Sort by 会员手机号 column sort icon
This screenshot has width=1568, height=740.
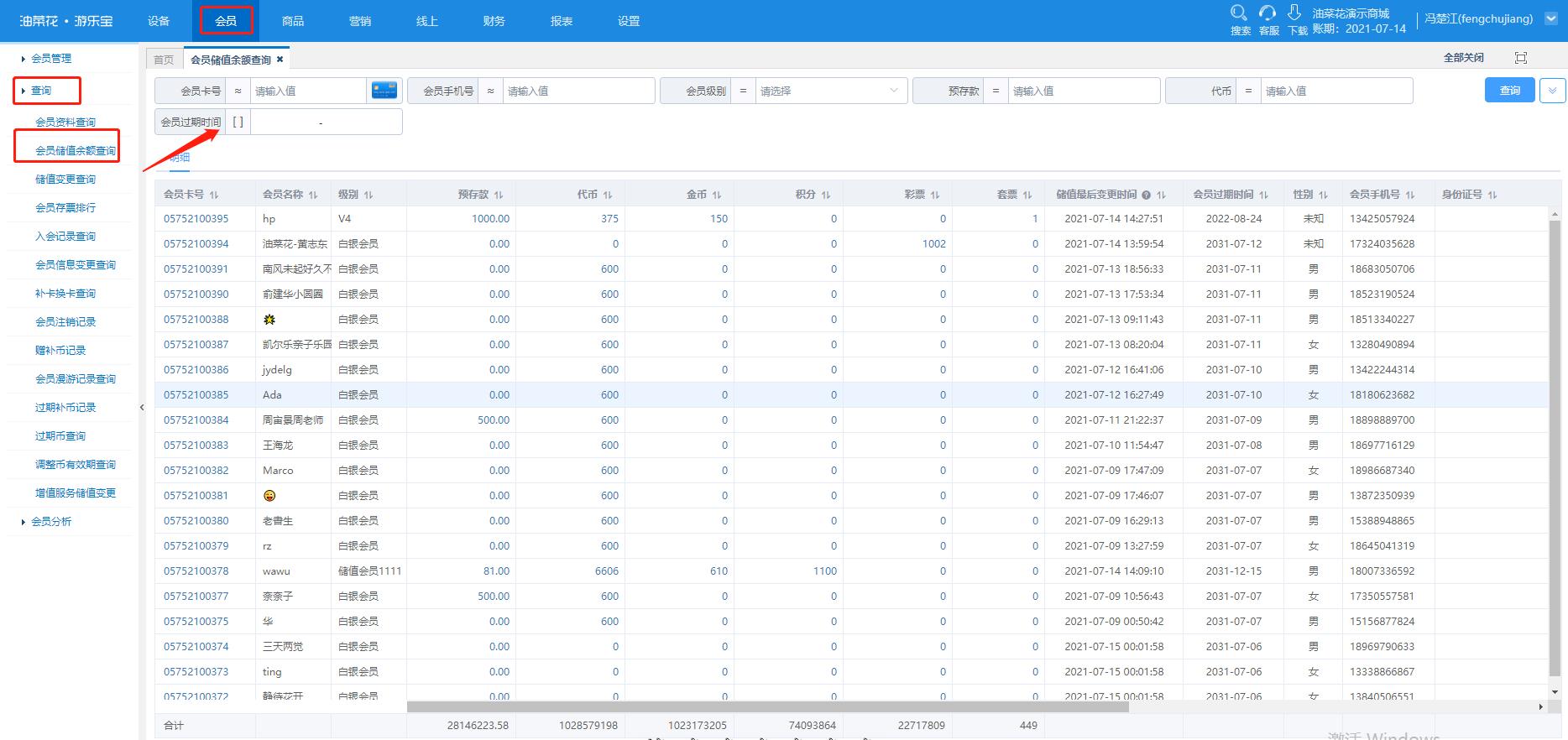(x=1410, y=195)
